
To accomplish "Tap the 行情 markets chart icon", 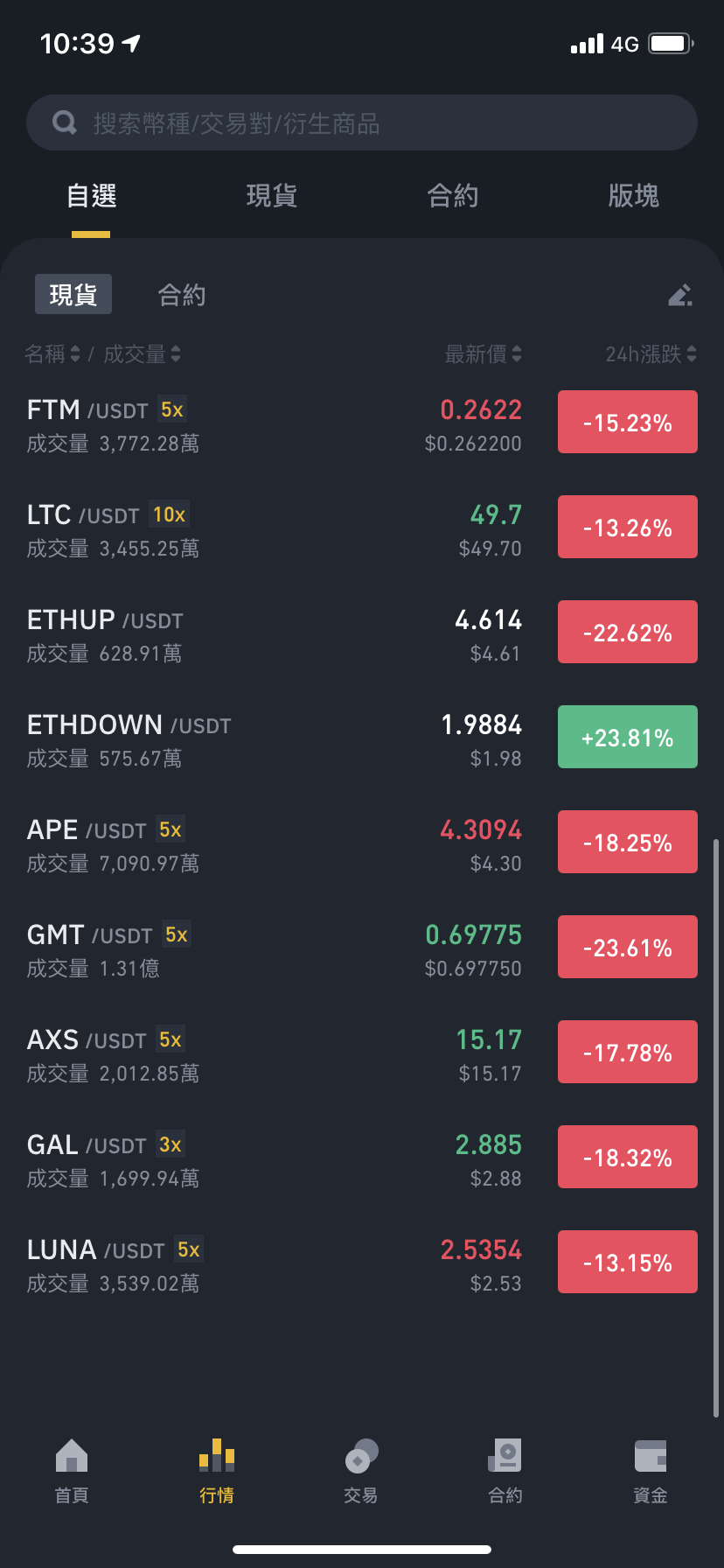I will 217,1455.
